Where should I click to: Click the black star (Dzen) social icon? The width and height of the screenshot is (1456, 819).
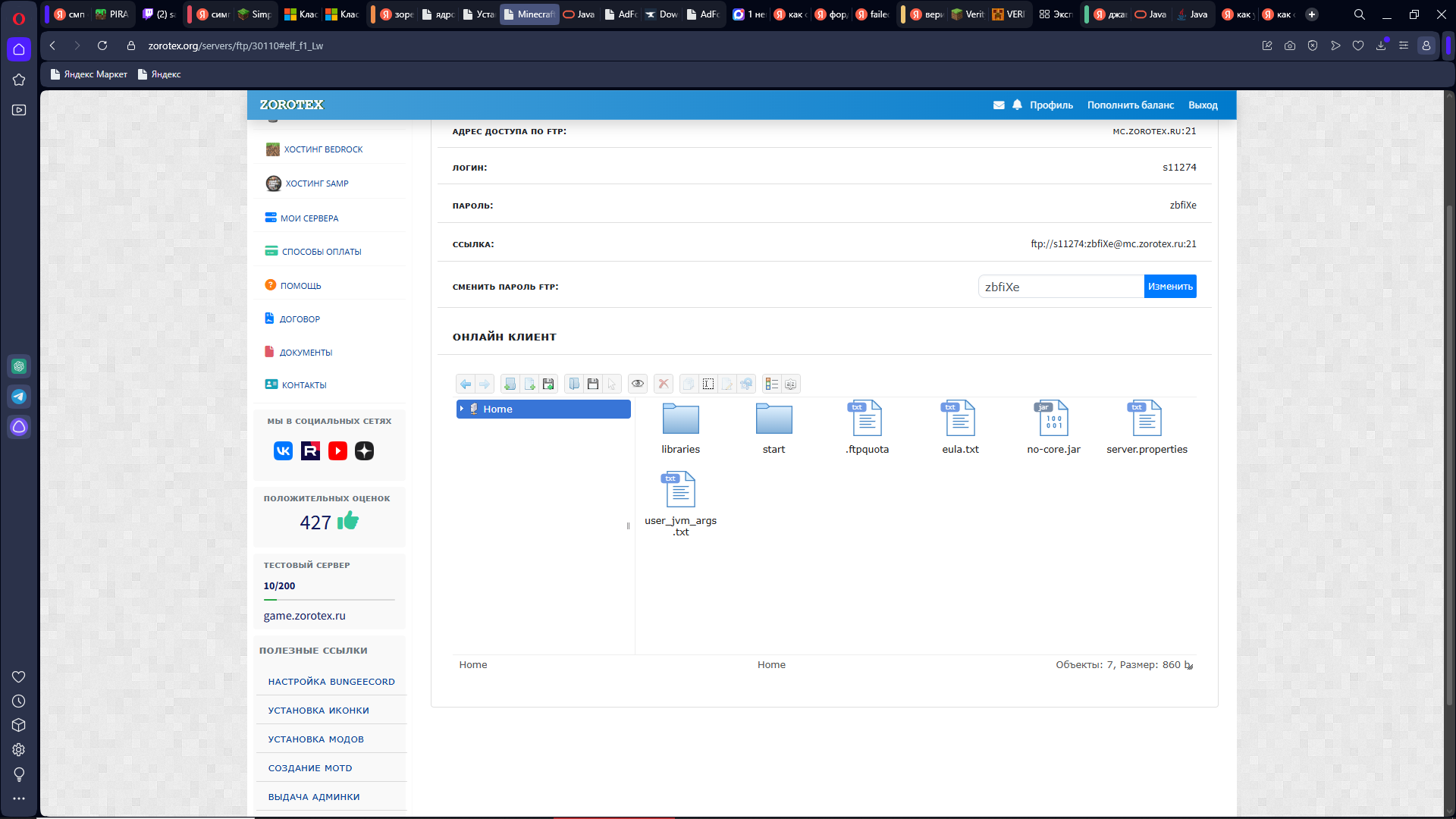click(x=365, y=451)
